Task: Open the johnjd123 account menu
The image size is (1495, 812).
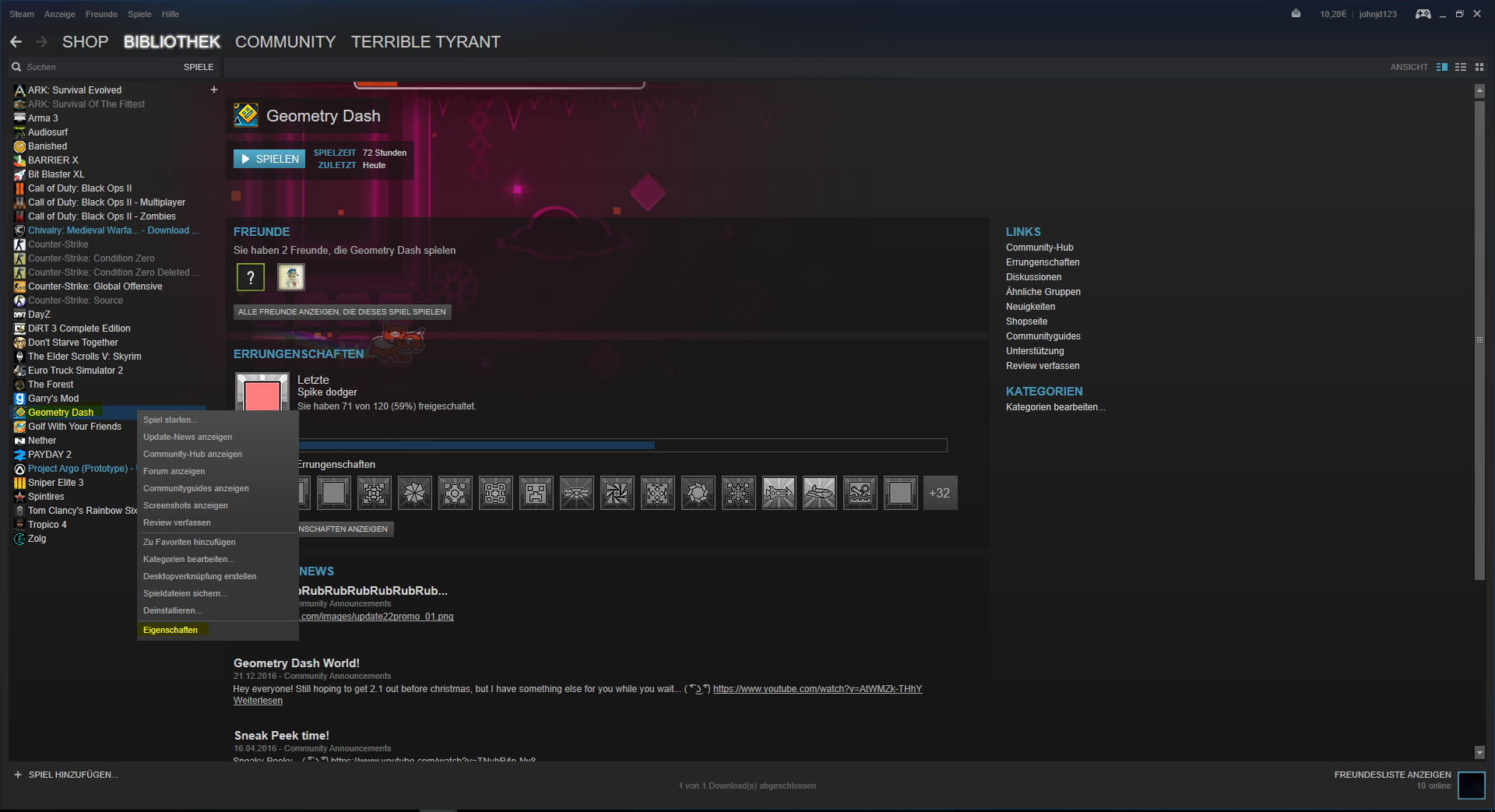Action: coord(1377,14)
